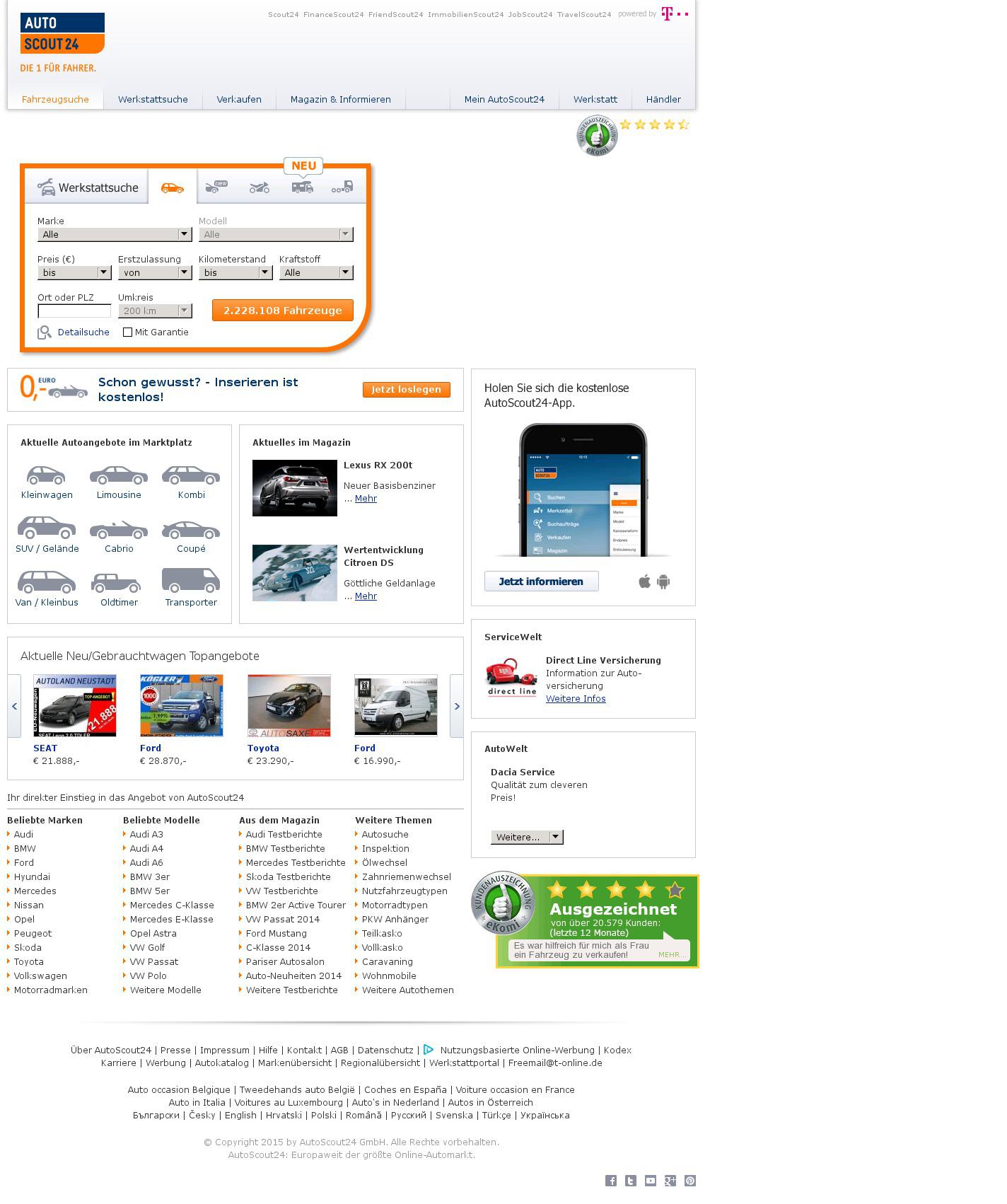The image size is (1007, 1204).
Task: Click the eKomi badge beside the header stars
Action: point(597,135)
